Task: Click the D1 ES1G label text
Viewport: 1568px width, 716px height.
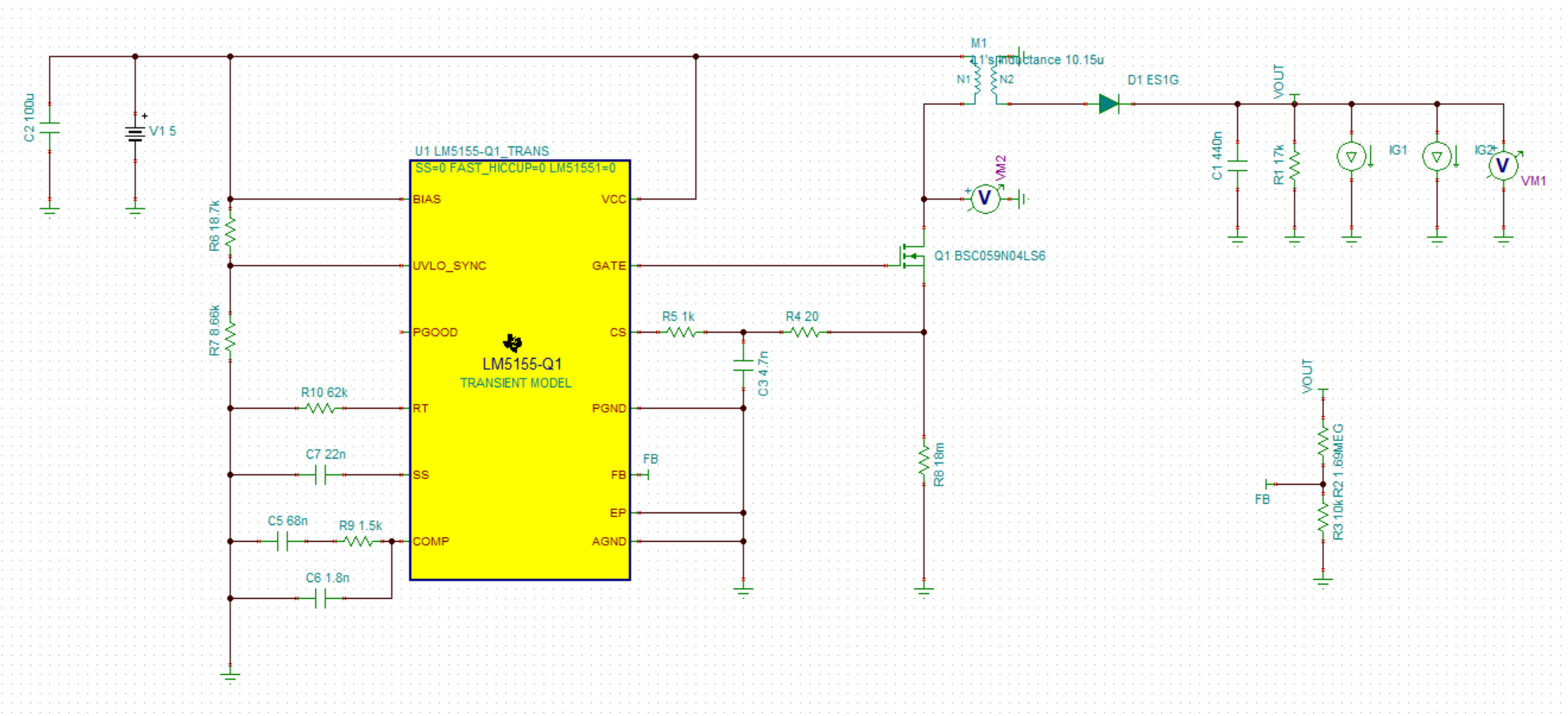Action: pyautogui.click(x=1153, y=80)
